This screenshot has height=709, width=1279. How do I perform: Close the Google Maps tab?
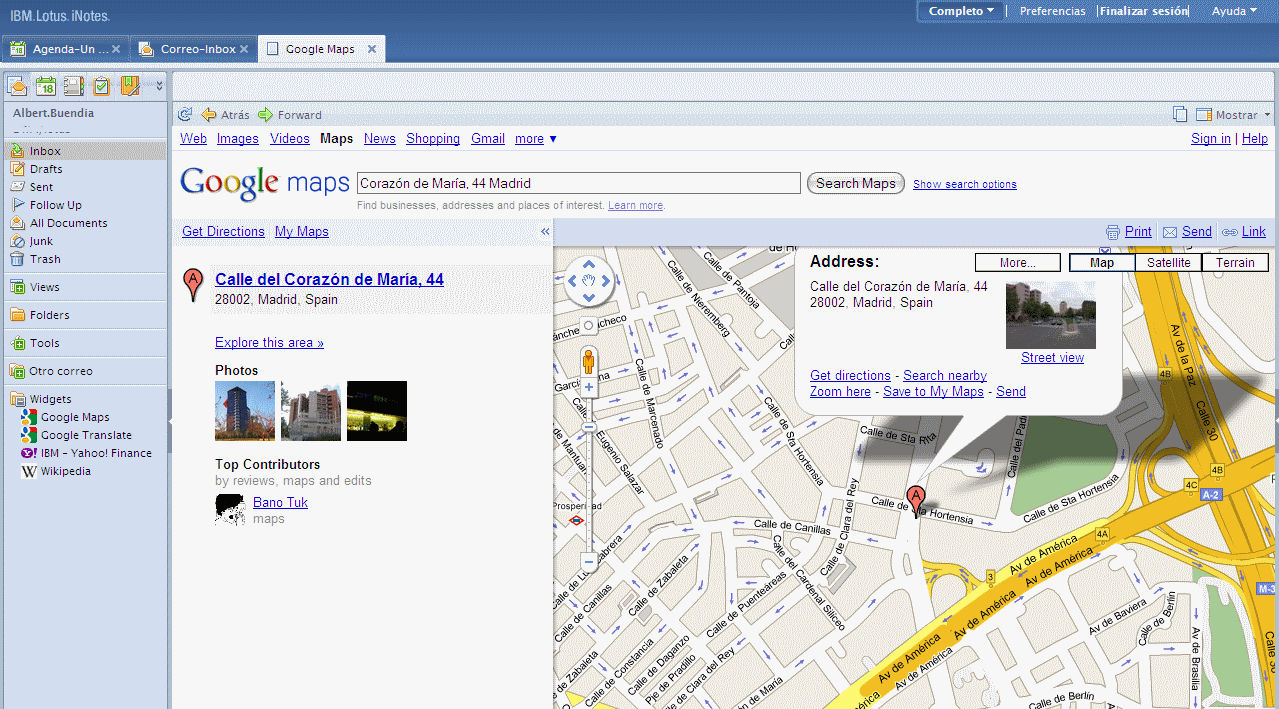click(372, 49)
